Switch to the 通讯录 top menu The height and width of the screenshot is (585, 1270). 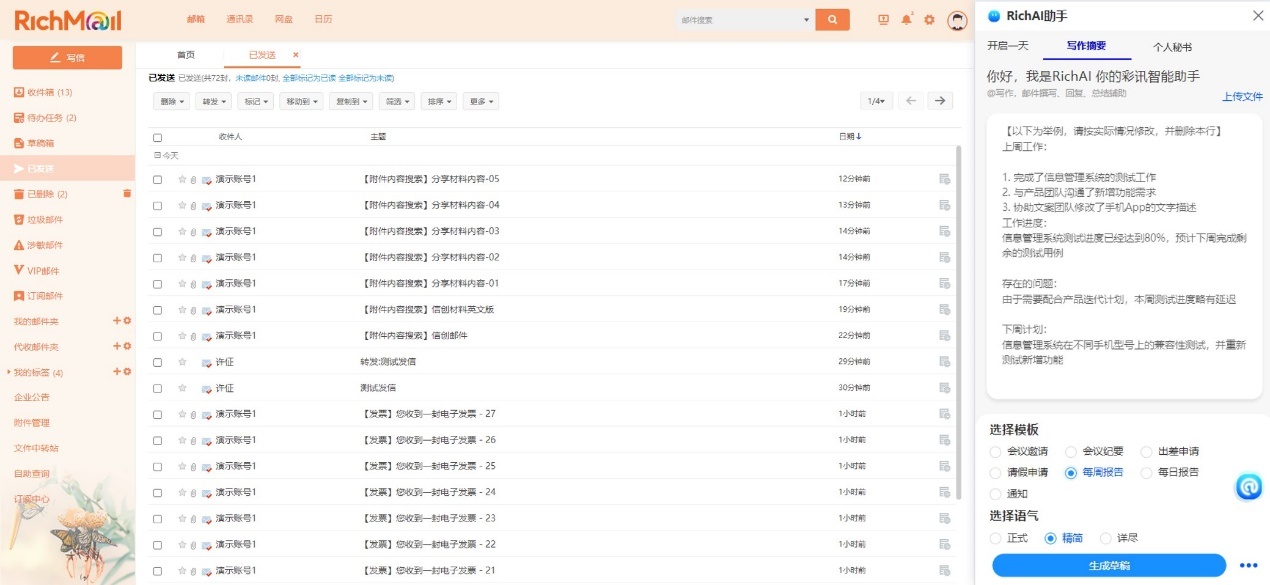240,19
